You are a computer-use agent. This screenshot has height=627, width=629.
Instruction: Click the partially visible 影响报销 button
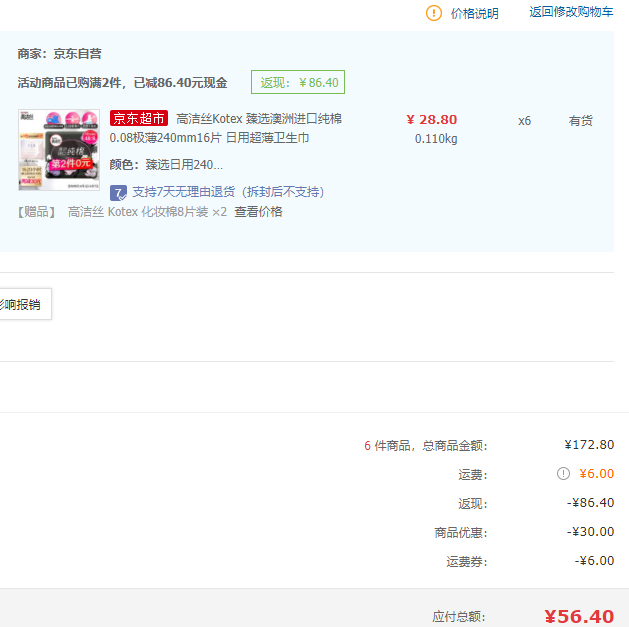point(22,304)
